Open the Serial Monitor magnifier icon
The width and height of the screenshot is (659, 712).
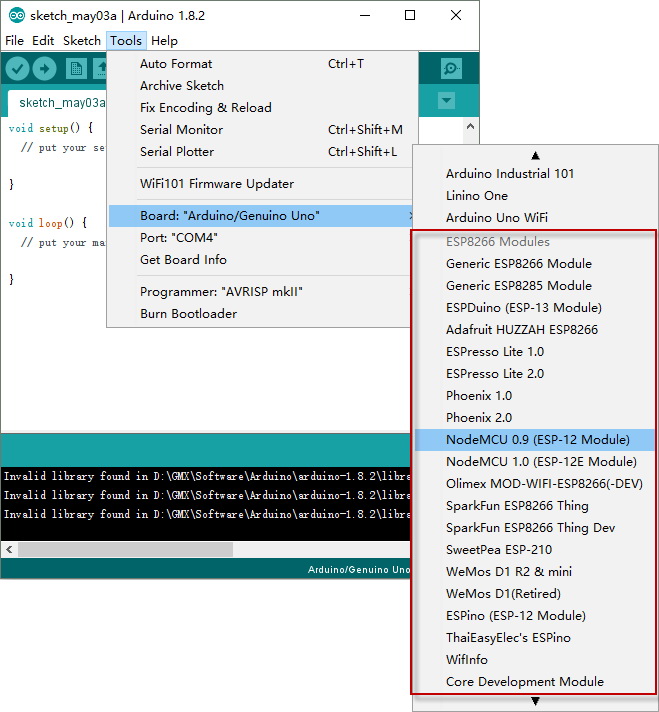click(x=451, y=69)
